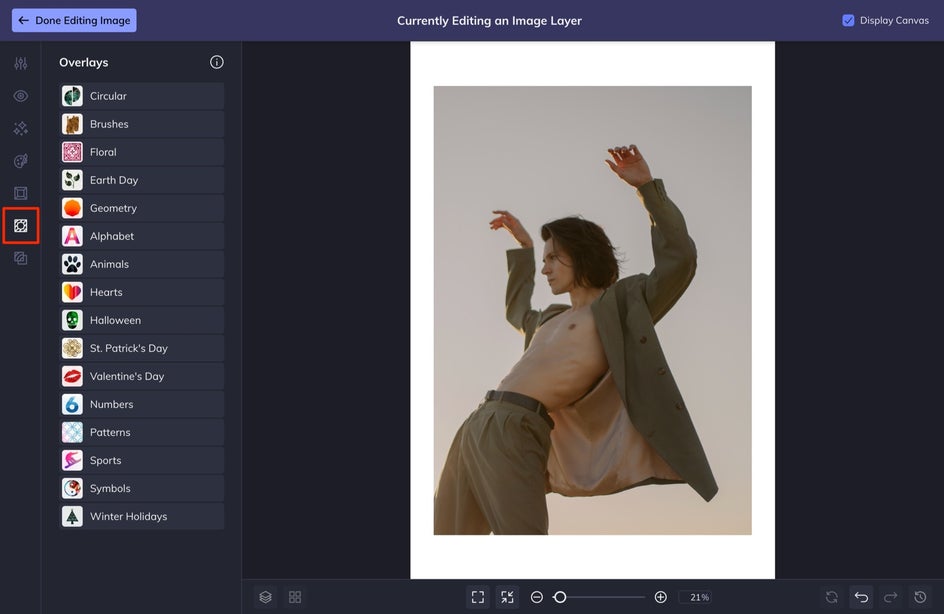Click the zoom slider handle
Image resolution: width=944 pixels, height=614 pixels.
[x=560, y=597]
